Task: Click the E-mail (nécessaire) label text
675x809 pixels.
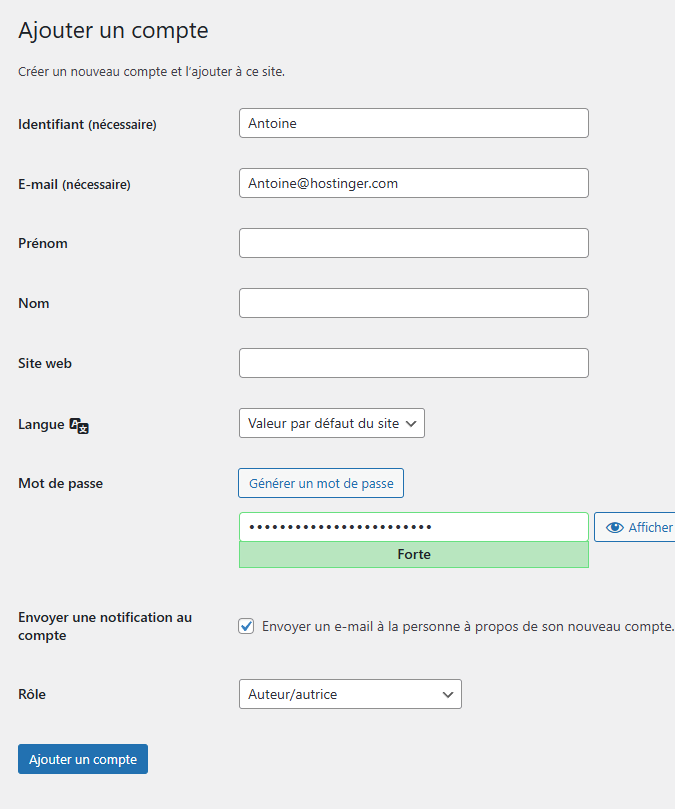Action: tap(74, 184)
